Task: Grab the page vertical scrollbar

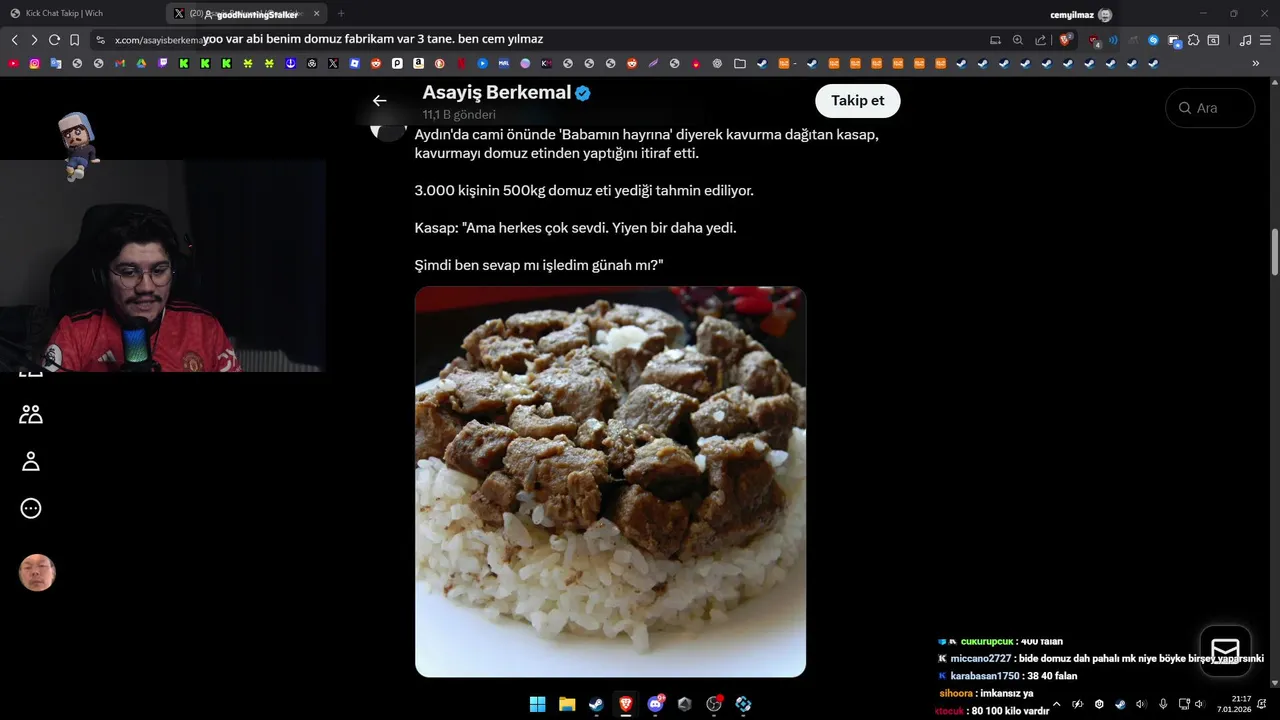Action: point(1275,253)
